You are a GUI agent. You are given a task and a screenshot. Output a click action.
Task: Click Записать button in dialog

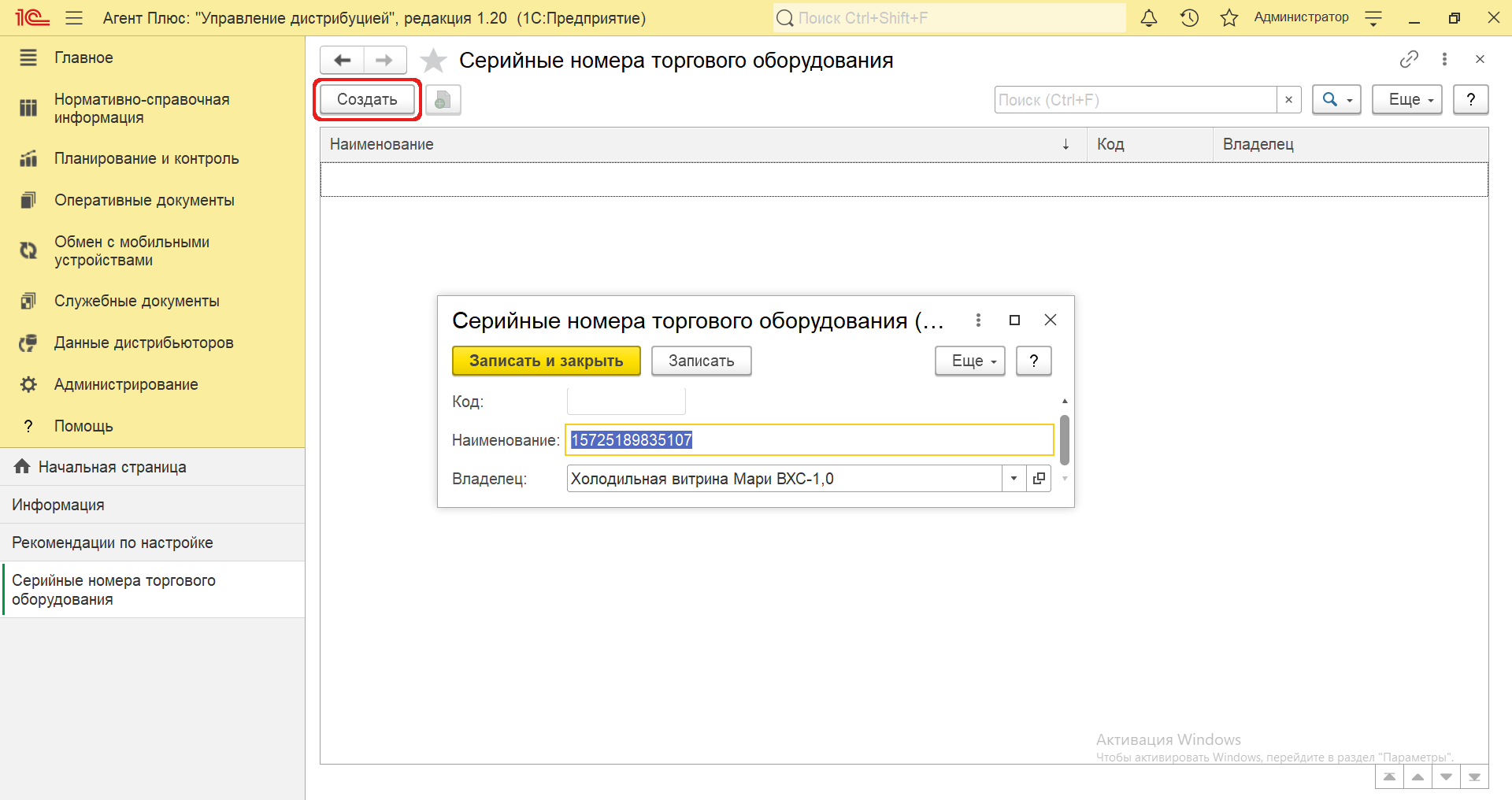[x=701, y=361]
